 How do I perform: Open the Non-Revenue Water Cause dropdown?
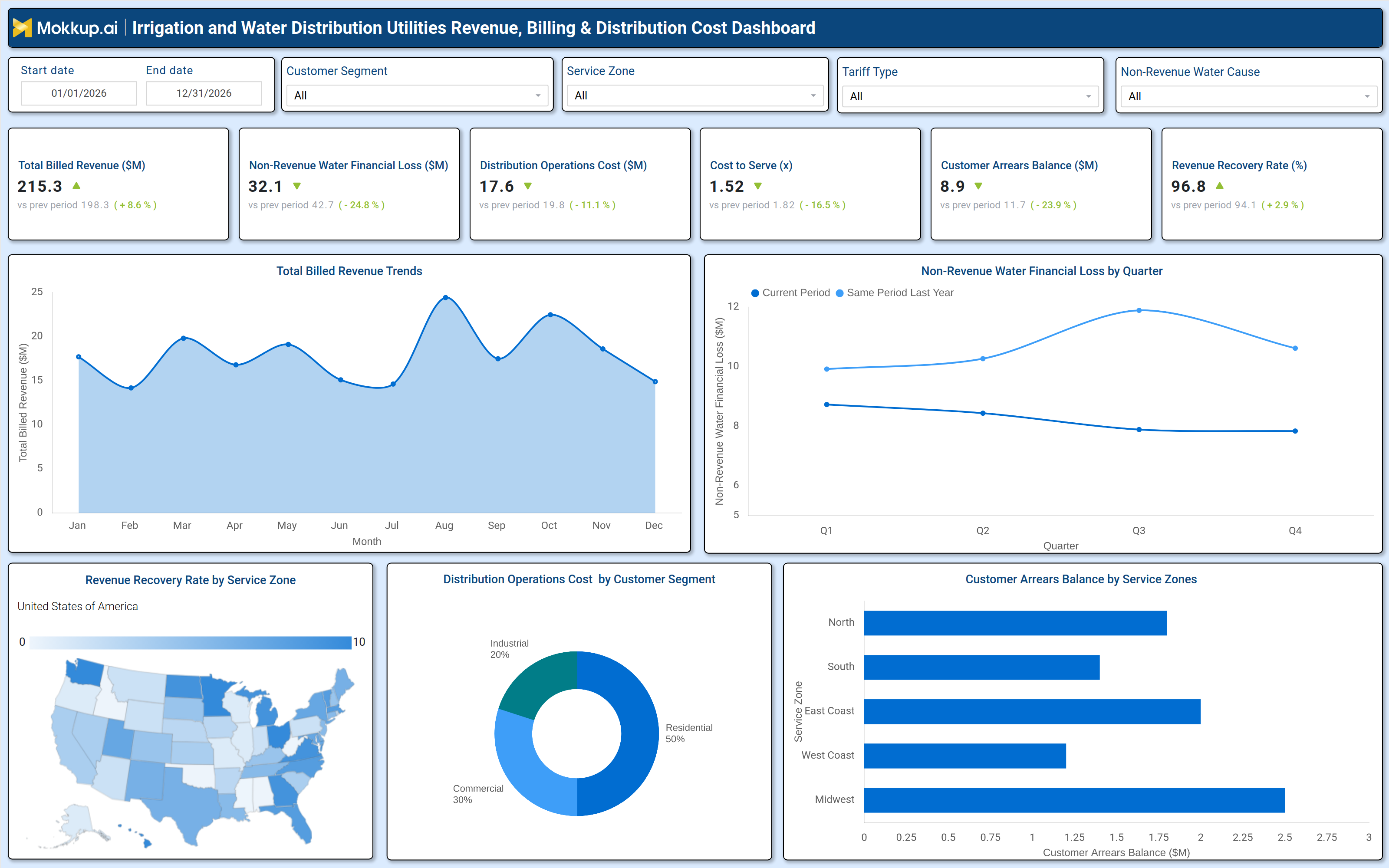tap(1248, 96)
